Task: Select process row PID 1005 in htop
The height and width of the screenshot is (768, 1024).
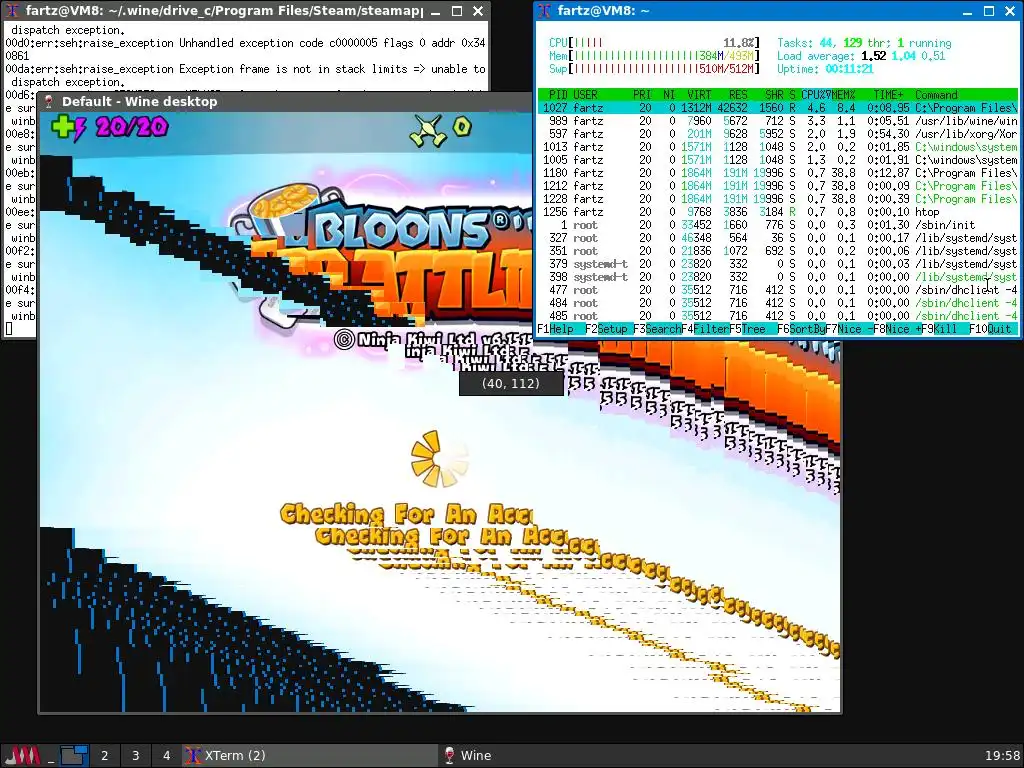Action: 778,160
